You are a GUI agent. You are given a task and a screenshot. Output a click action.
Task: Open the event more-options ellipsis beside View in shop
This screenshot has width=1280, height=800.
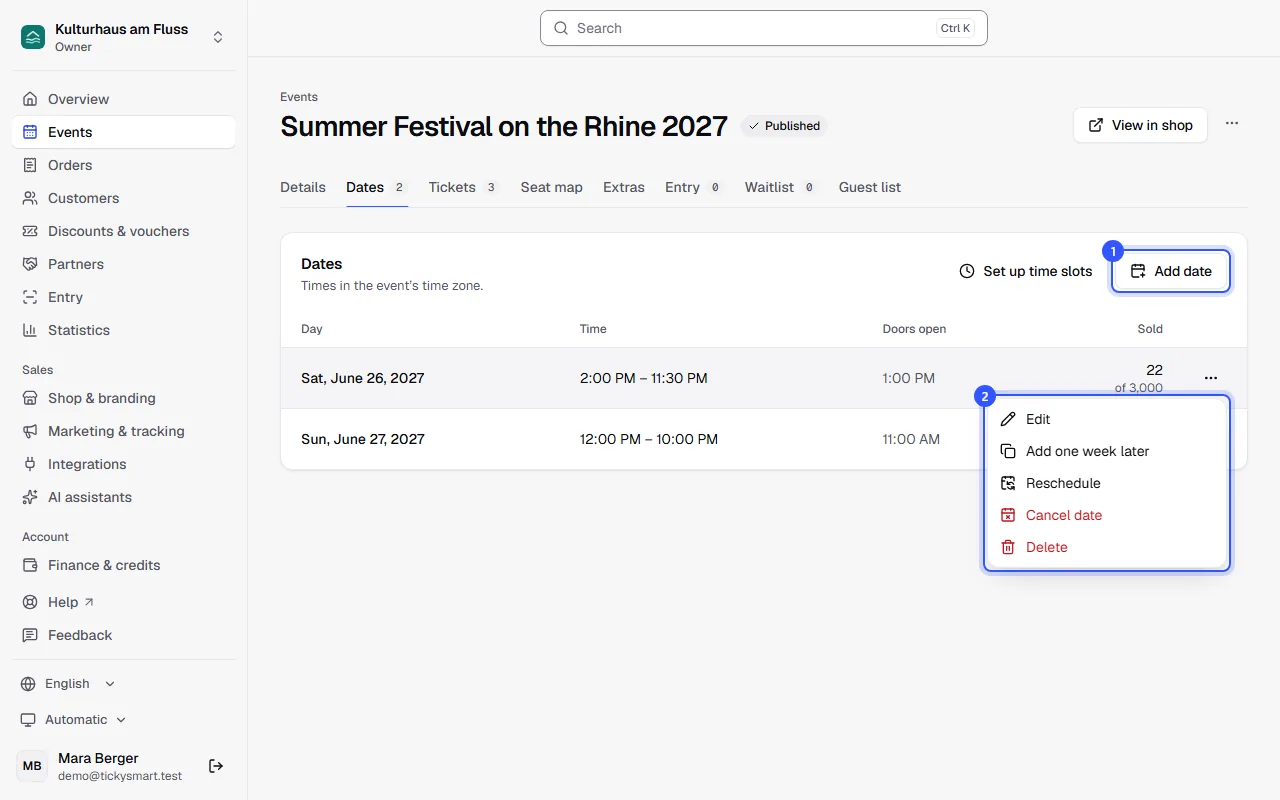pyautogui.click(x=1232, y=124)
